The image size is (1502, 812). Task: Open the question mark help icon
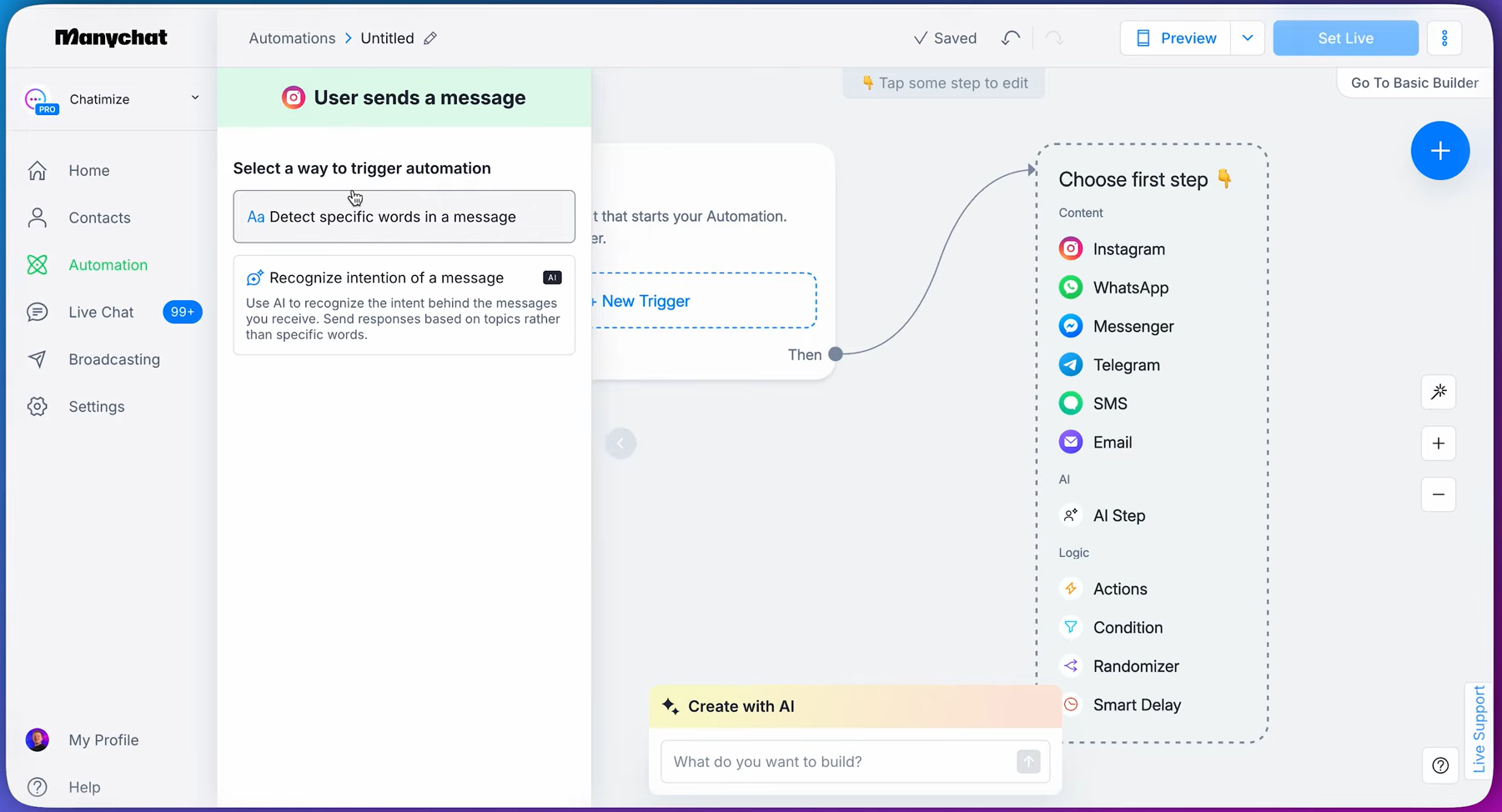point(1440,765)
